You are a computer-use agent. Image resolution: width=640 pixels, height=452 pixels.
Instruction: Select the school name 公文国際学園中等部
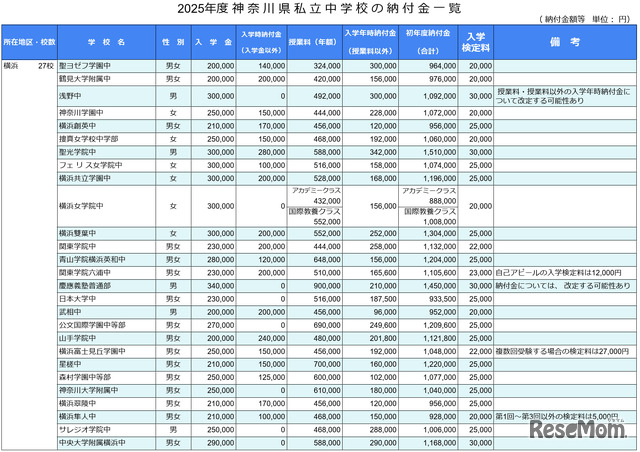(x=92, y=325)
